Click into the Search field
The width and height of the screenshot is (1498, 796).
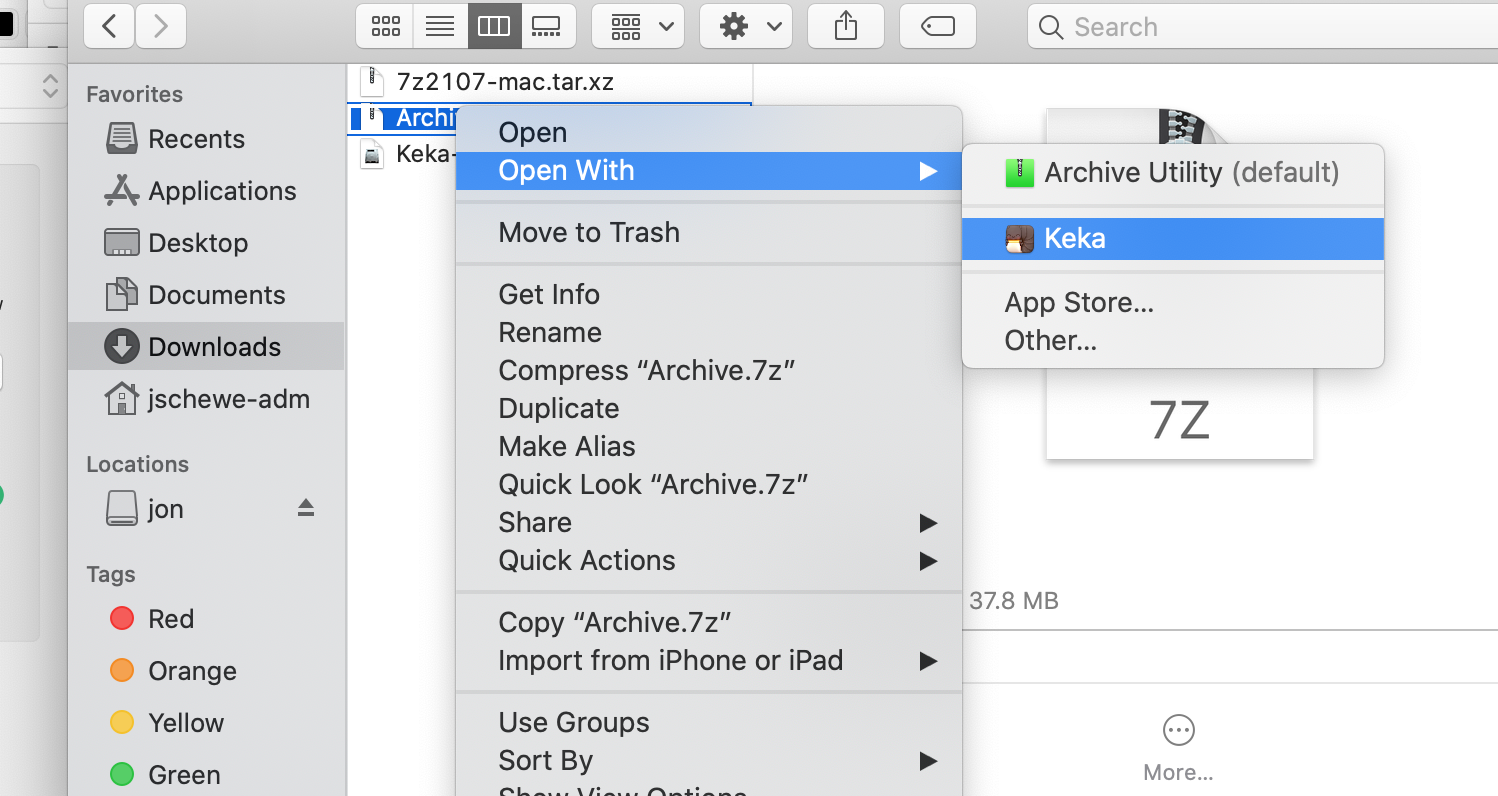point(1262,27)
